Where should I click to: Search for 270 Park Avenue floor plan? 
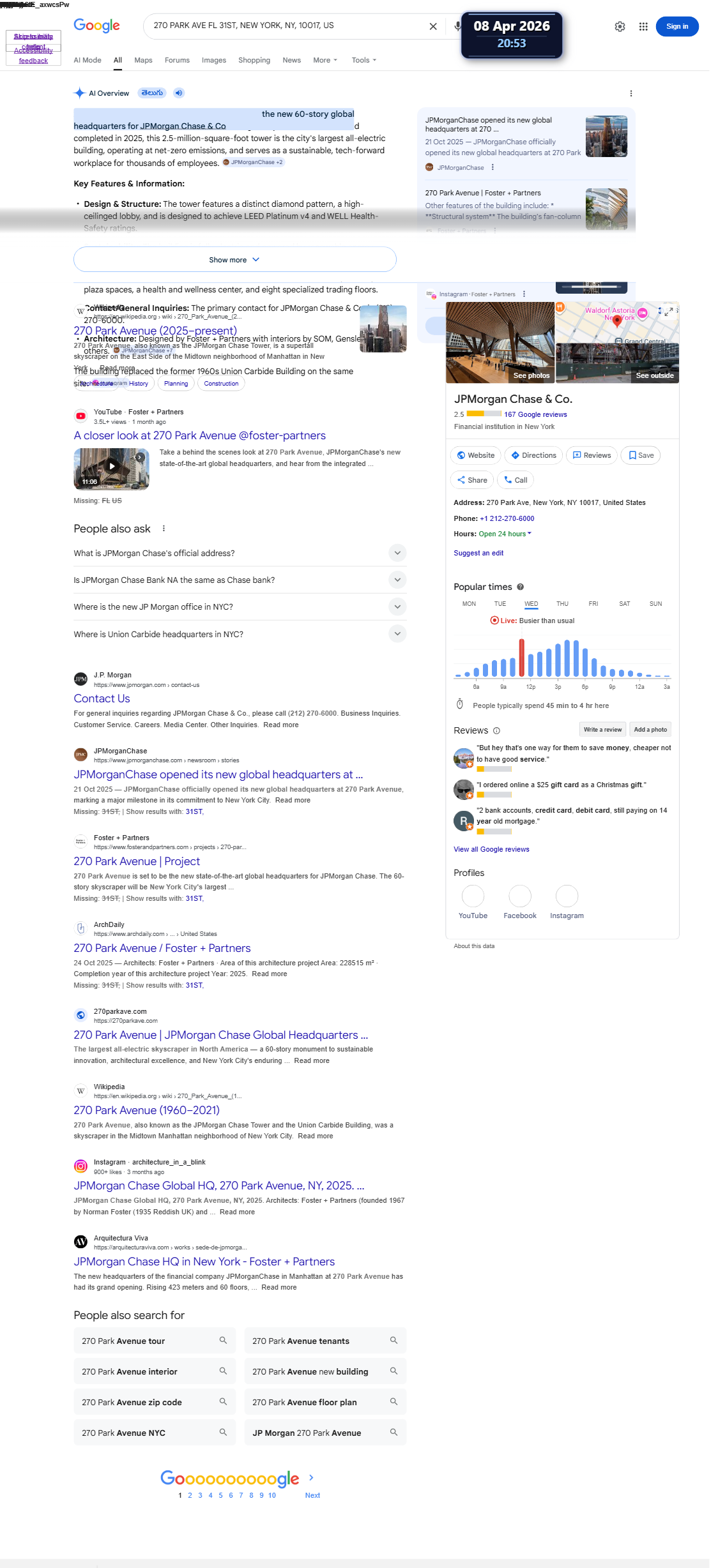[325, 1402]
